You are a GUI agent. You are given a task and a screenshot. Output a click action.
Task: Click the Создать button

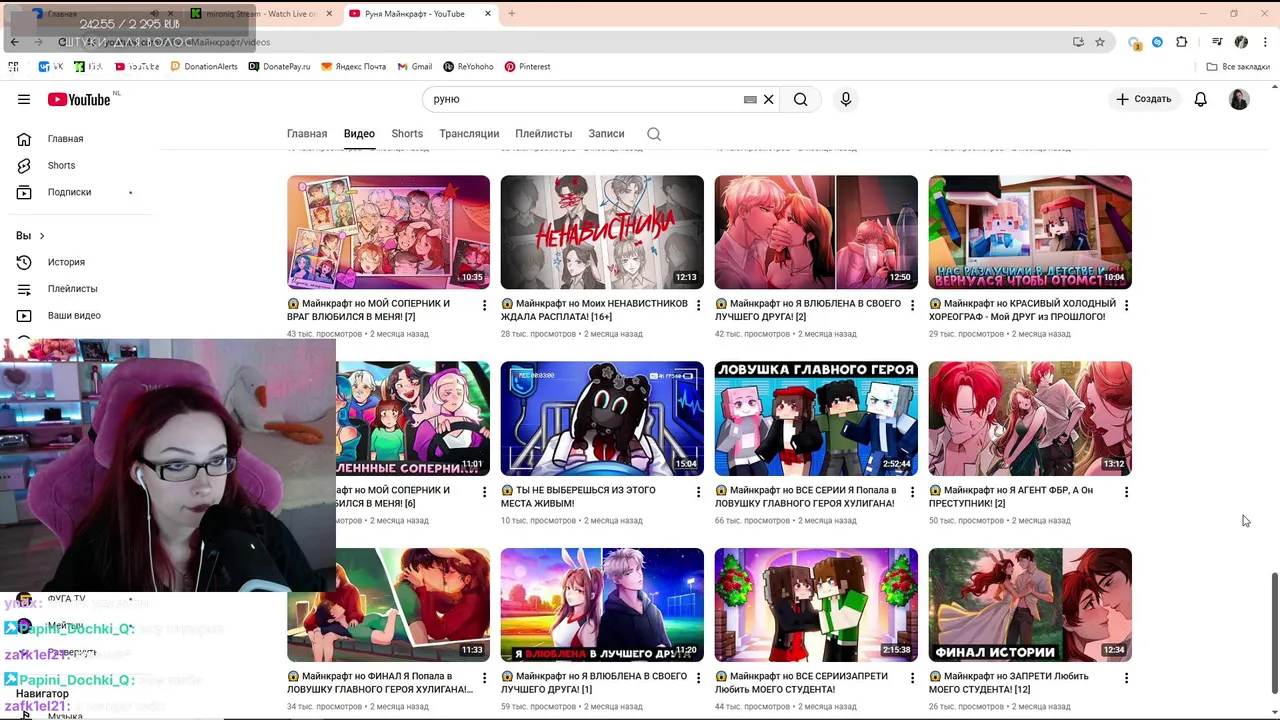click(1144, 99)
